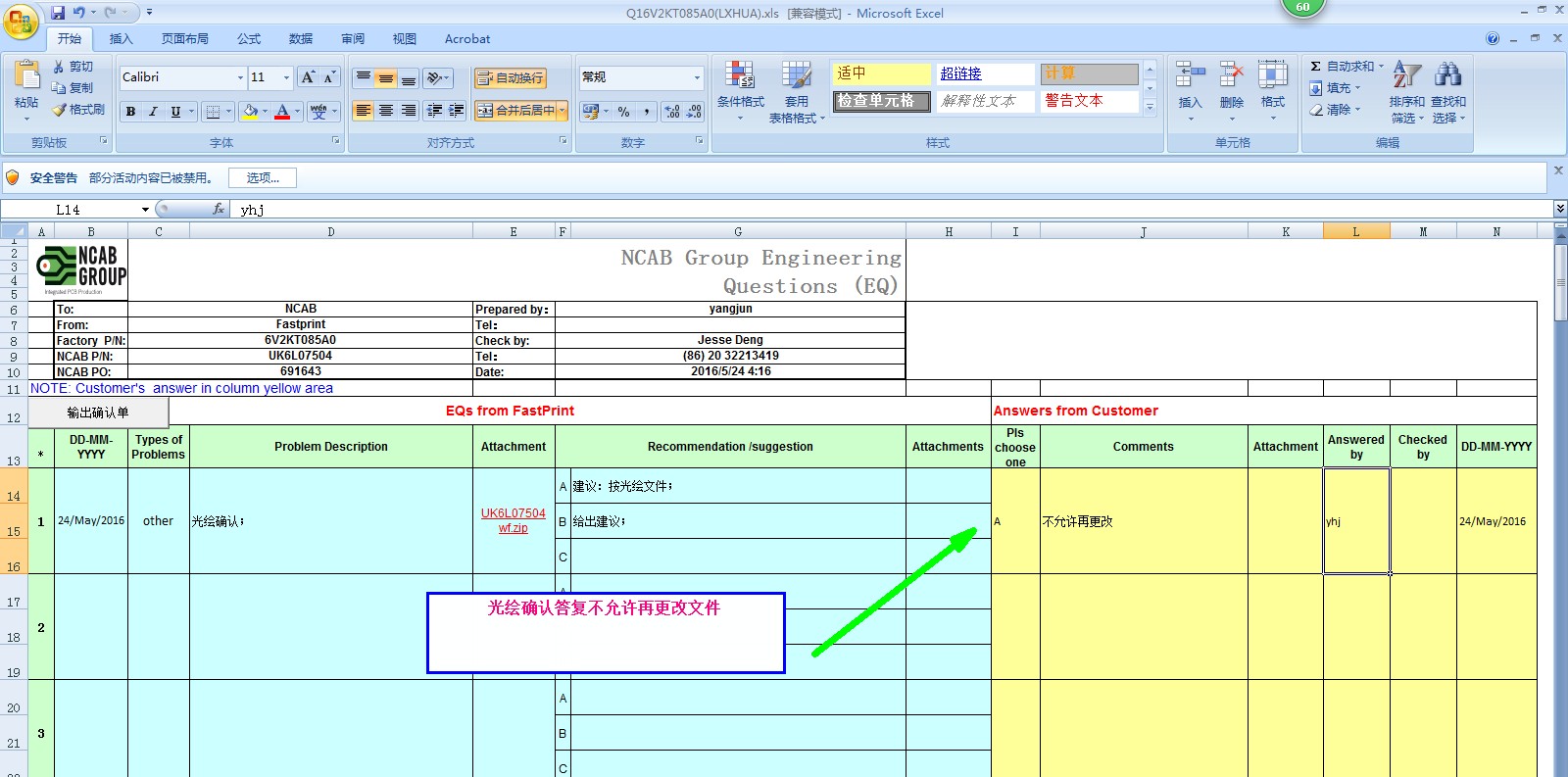Apply the comma thousands separator style

coord(647,112)
